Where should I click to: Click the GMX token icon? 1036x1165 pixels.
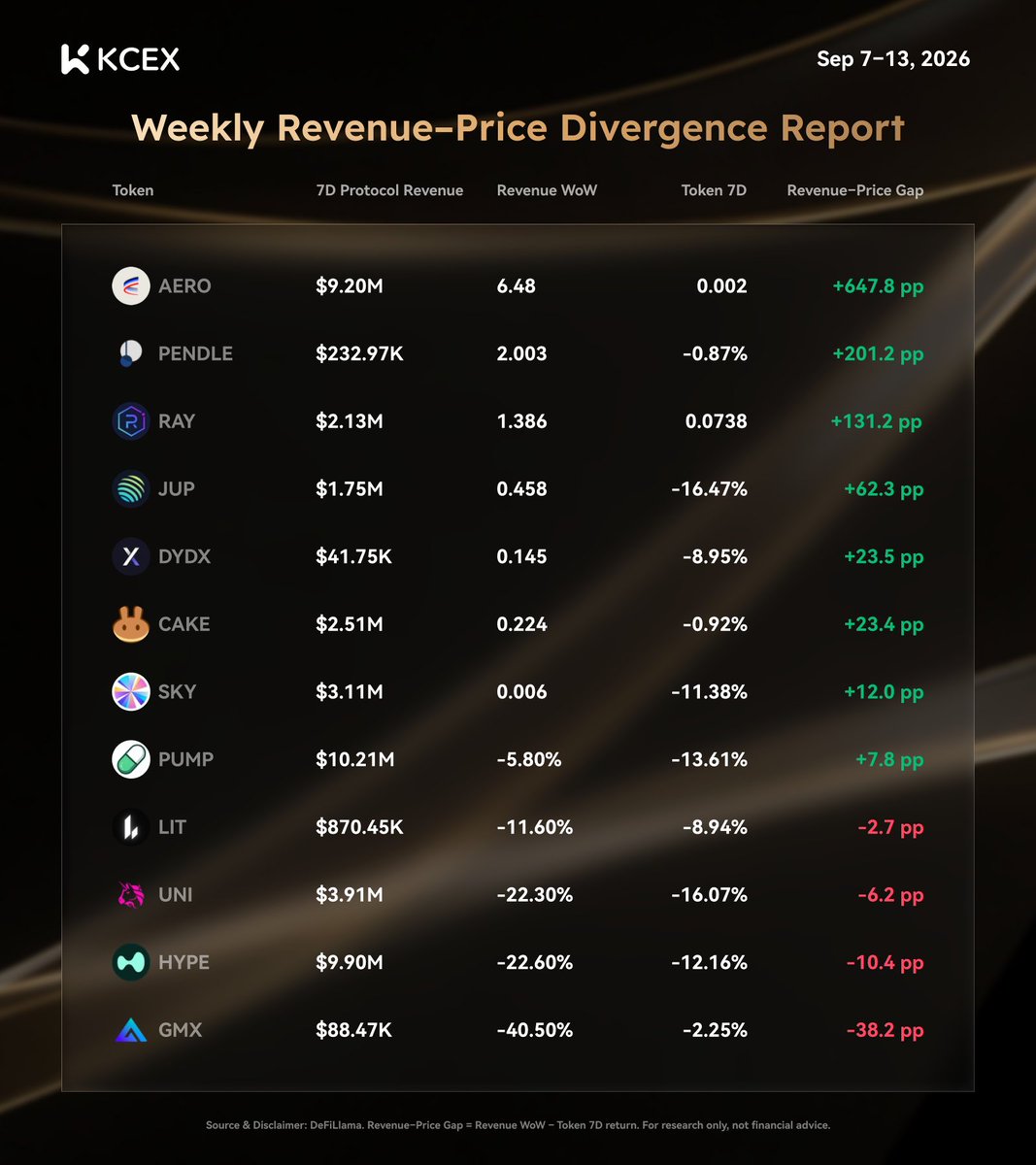click(131, 1030)
